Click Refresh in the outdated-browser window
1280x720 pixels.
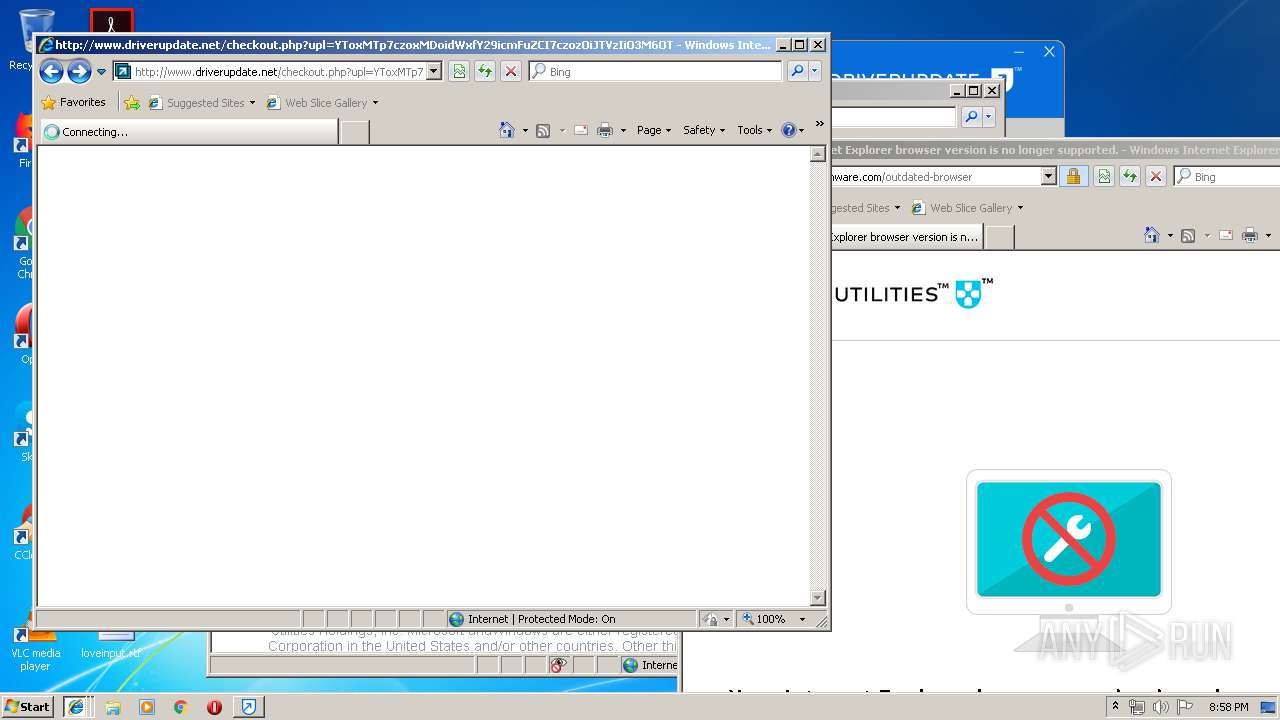click(x=1130, y=176)
